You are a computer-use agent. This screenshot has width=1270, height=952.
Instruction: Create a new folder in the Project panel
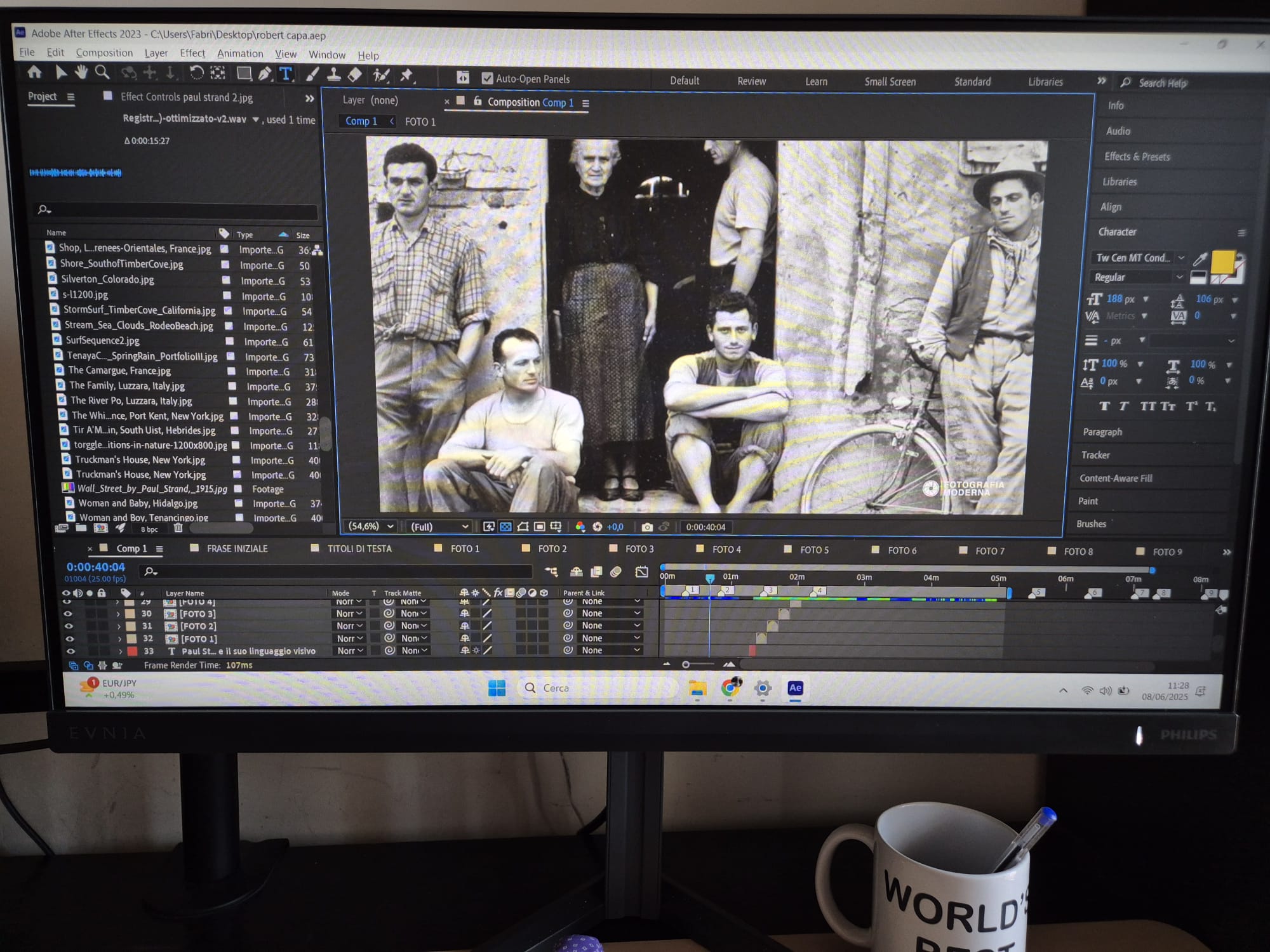coord(81,528)
